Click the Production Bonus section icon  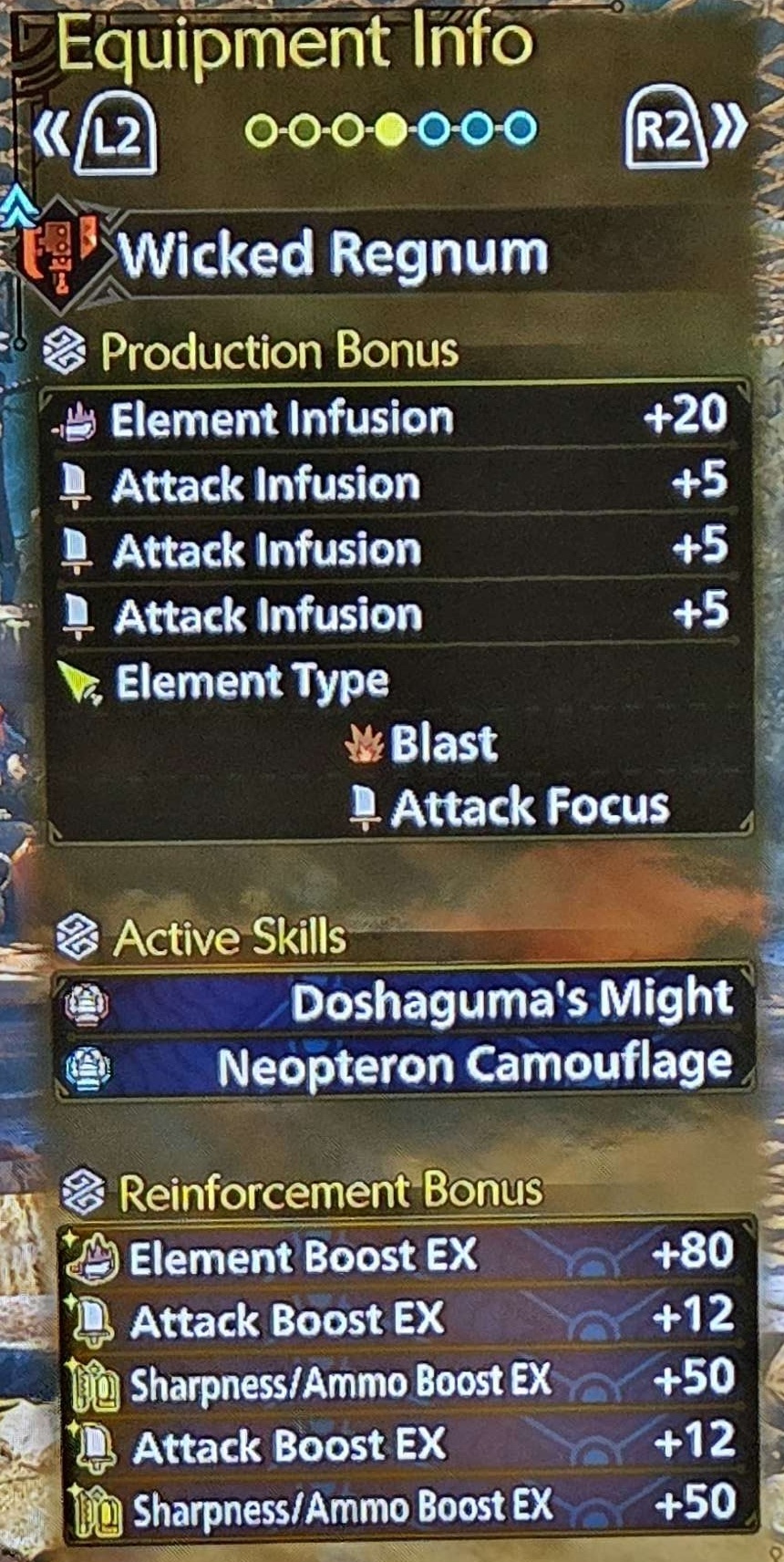click(x=65, y=352)
